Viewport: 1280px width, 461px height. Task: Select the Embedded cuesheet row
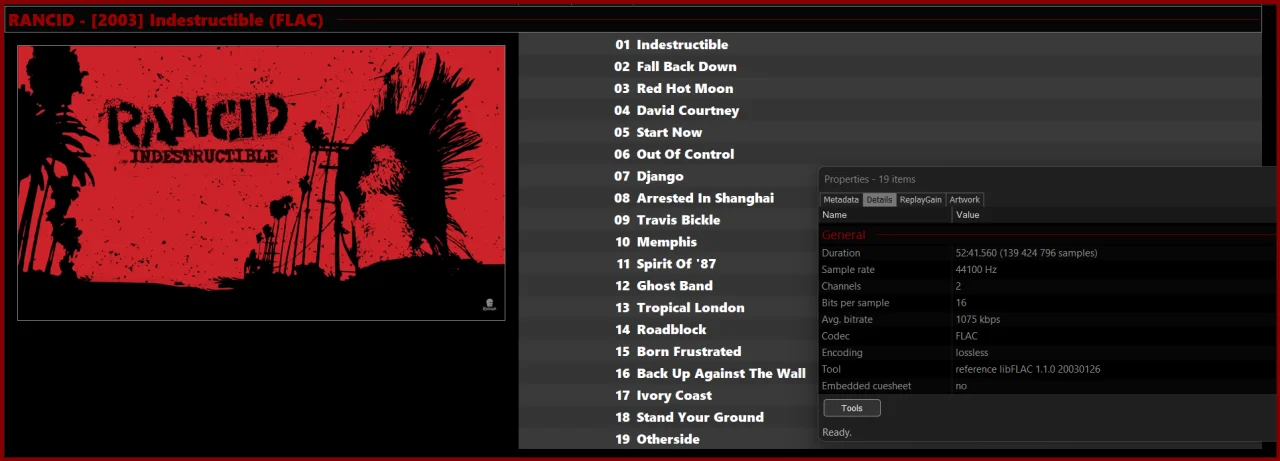coord(1049,386)
